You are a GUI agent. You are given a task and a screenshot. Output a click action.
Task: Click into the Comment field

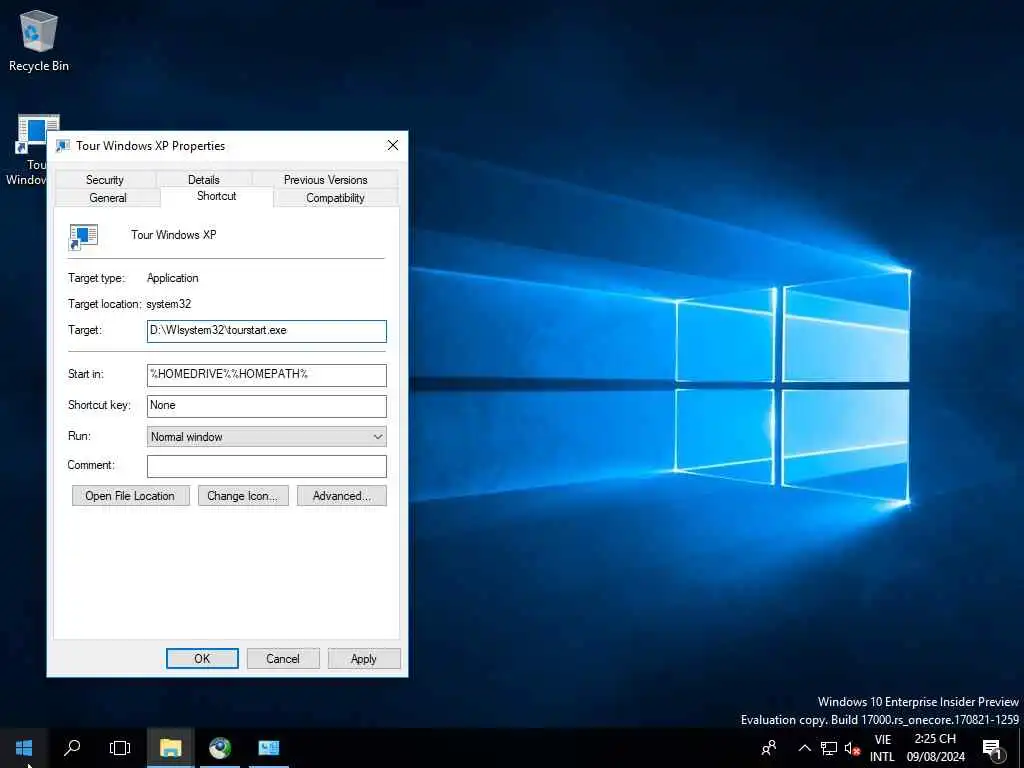click(266, 466)
